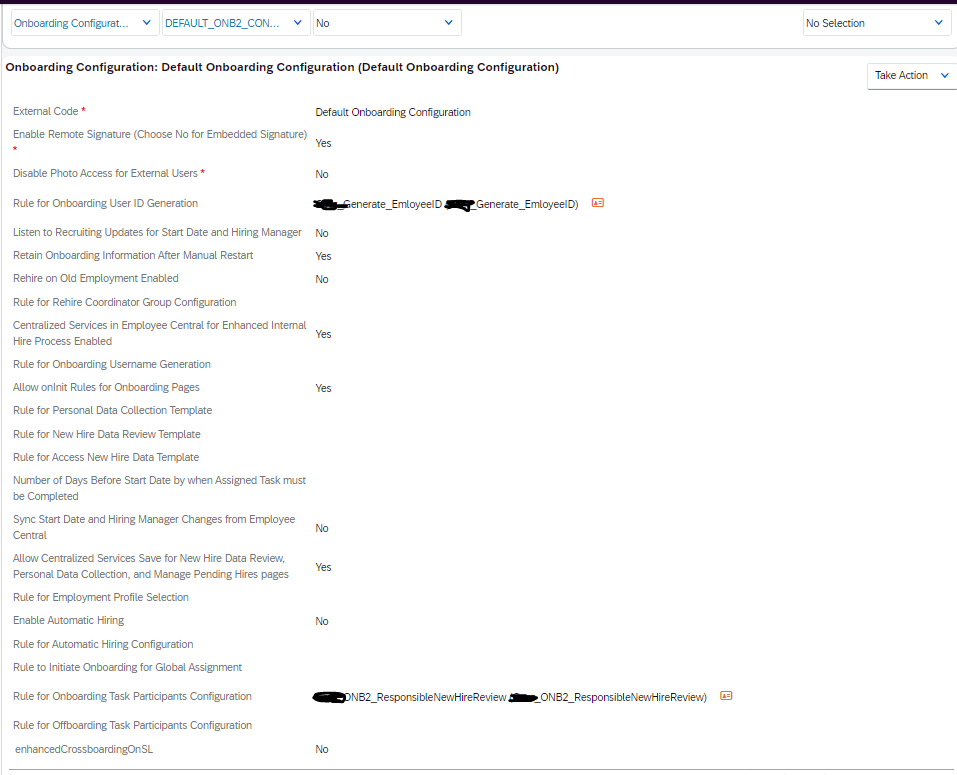957x775 pixels.
Task: Select the Default Onboarding Configuration external code value
Action: tap(393, 112)
